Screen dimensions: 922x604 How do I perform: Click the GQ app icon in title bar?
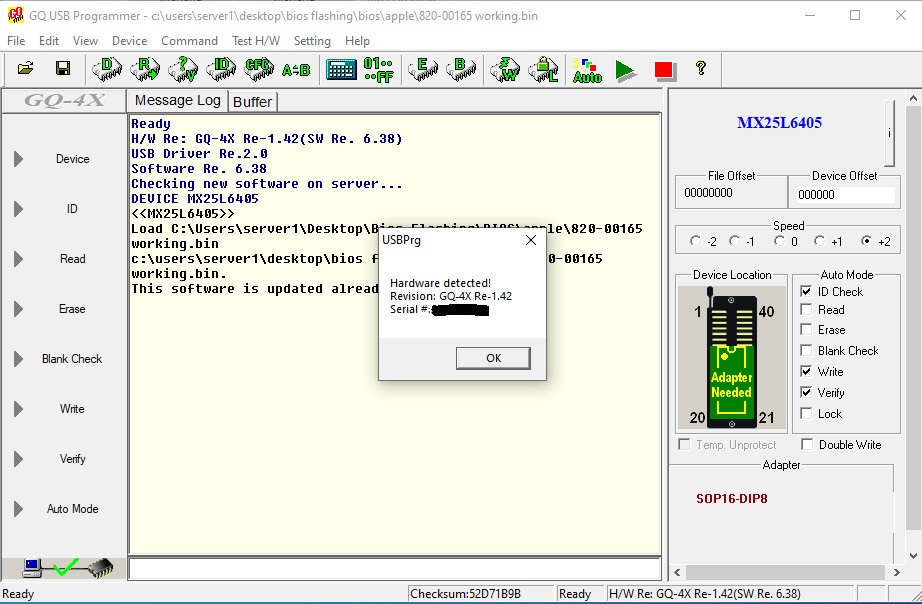coord(15,15)
